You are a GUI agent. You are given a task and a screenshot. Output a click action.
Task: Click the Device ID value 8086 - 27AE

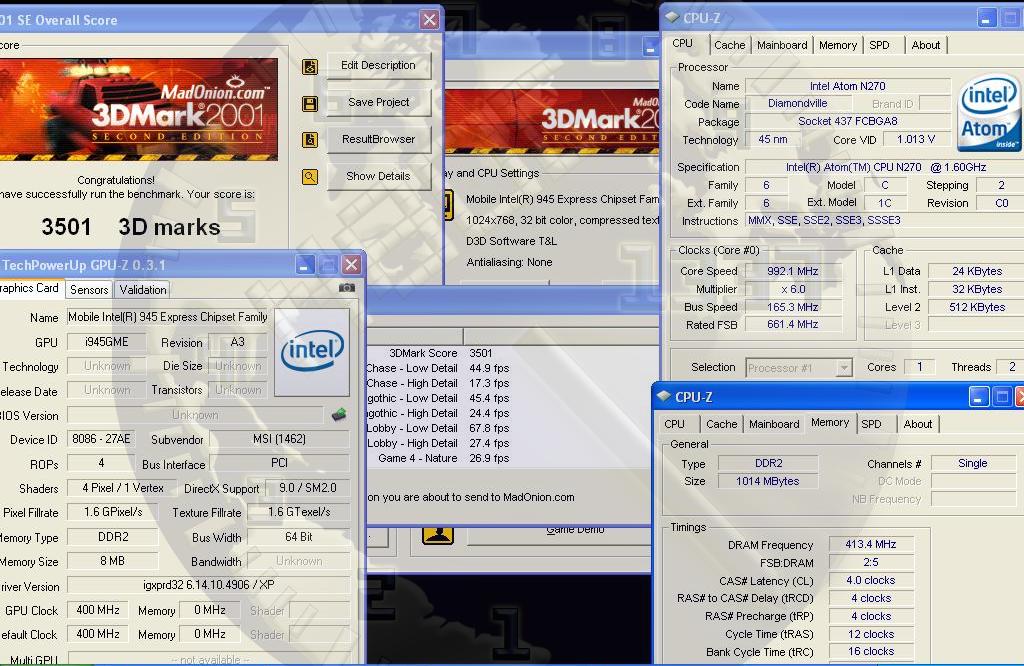101,439
